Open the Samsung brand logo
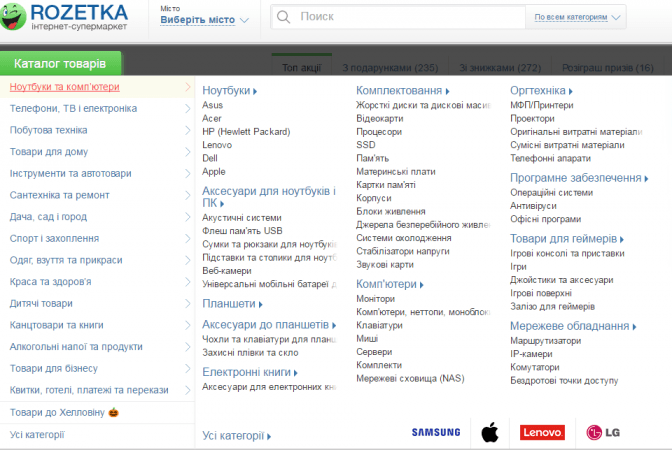The image size is (672, 450). click(x=436, y=432)
